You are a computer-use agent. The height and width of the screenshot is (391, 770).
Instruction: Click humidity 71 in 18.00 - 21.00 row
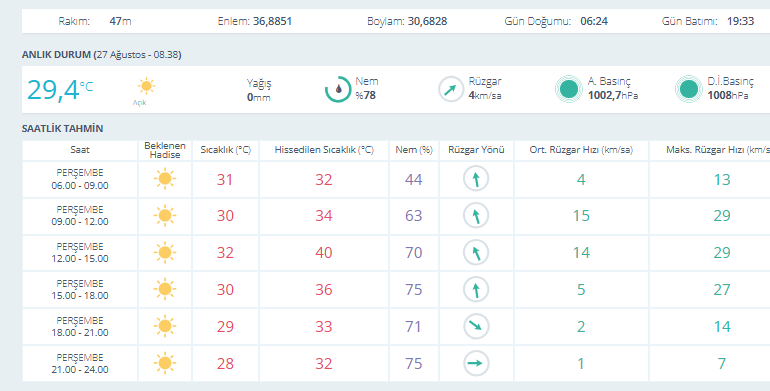[413, 326]
